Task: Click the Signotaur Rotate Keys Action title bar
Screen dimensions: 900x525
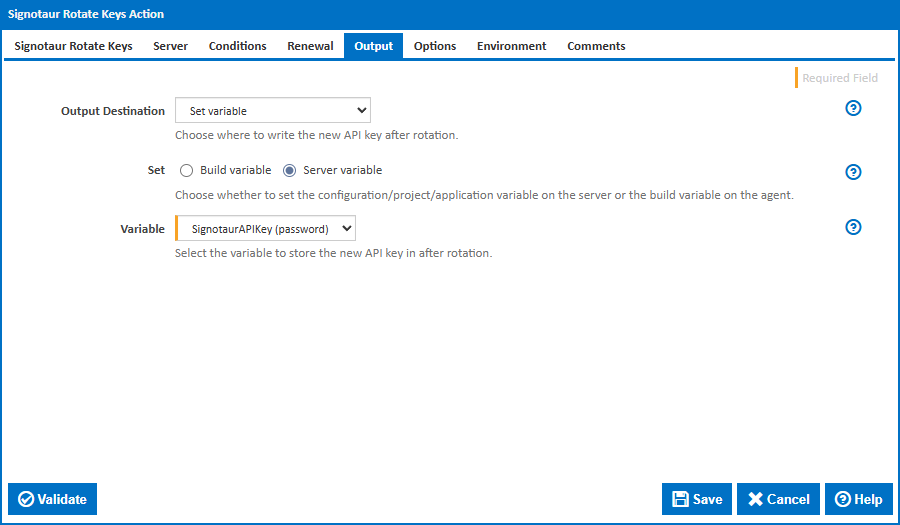Action: 450,14
